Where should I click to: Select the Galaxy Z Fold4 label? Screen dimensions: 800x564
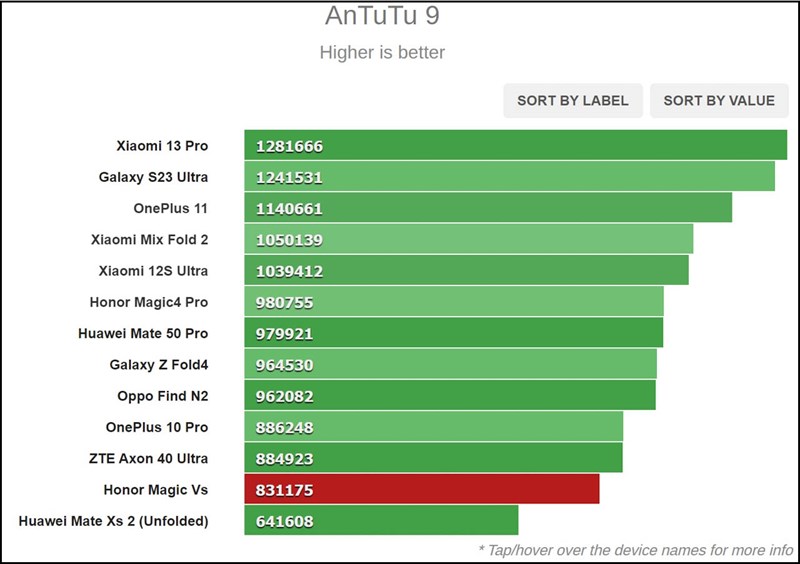[159, 364]
